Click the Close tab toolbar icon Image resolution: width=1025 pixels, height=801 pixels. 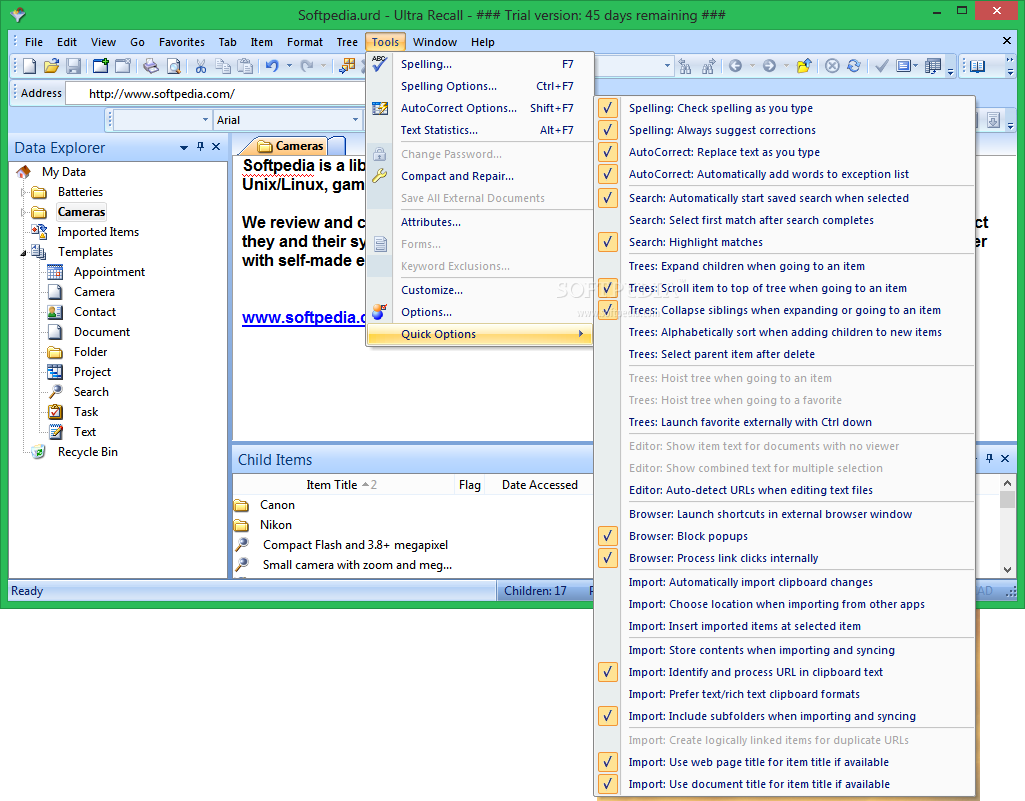[123, 65]
